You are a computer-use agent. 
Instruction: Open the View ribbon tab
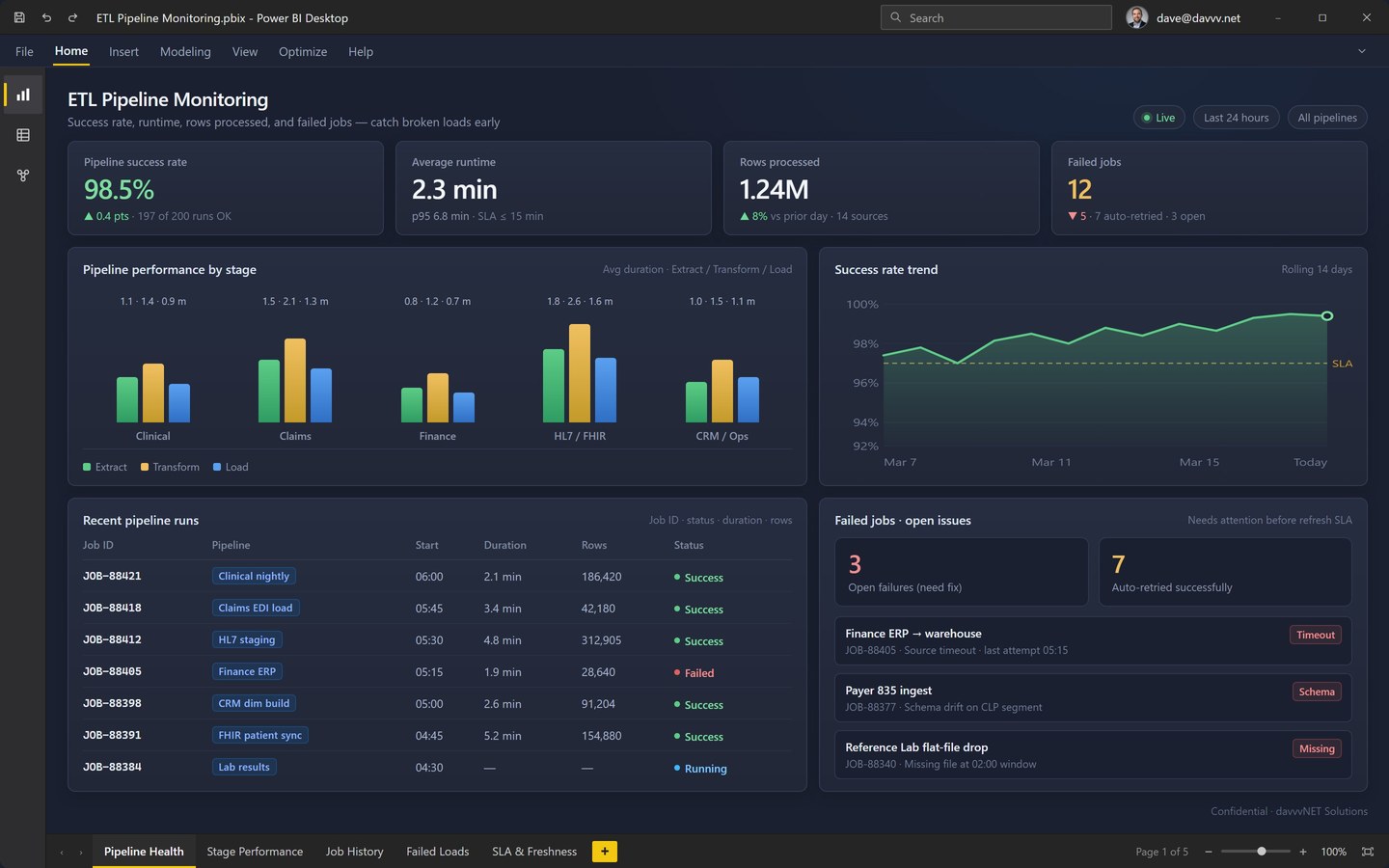coord(245,51)
